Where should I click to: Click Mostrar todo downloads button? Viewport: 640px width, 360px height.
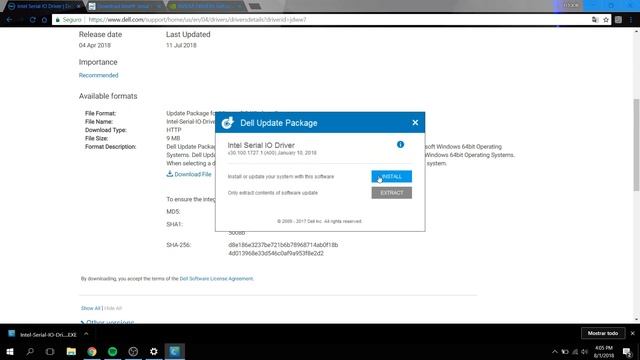click(x=602, y=333)
